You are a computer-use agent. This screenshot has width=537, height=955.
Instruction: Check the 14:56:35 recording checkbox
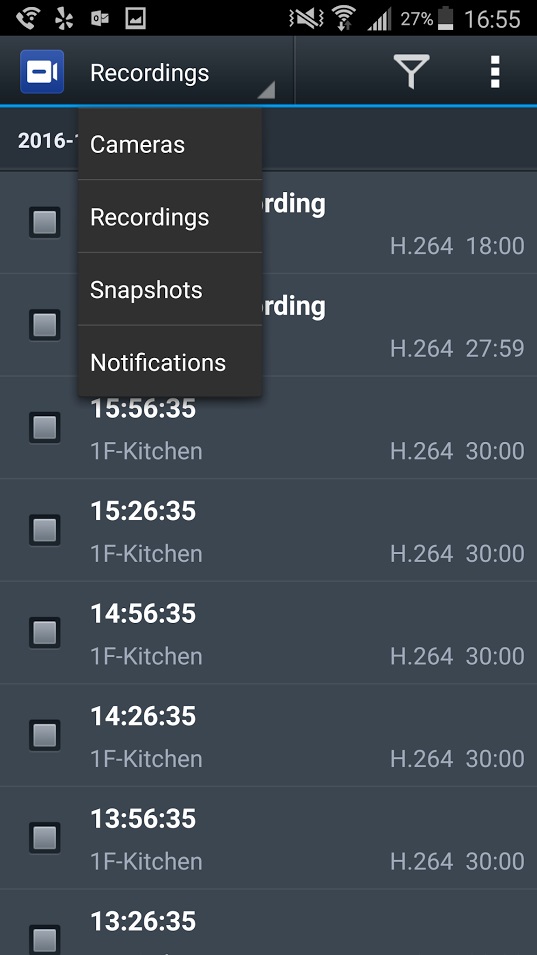click(x=44, y=632)
